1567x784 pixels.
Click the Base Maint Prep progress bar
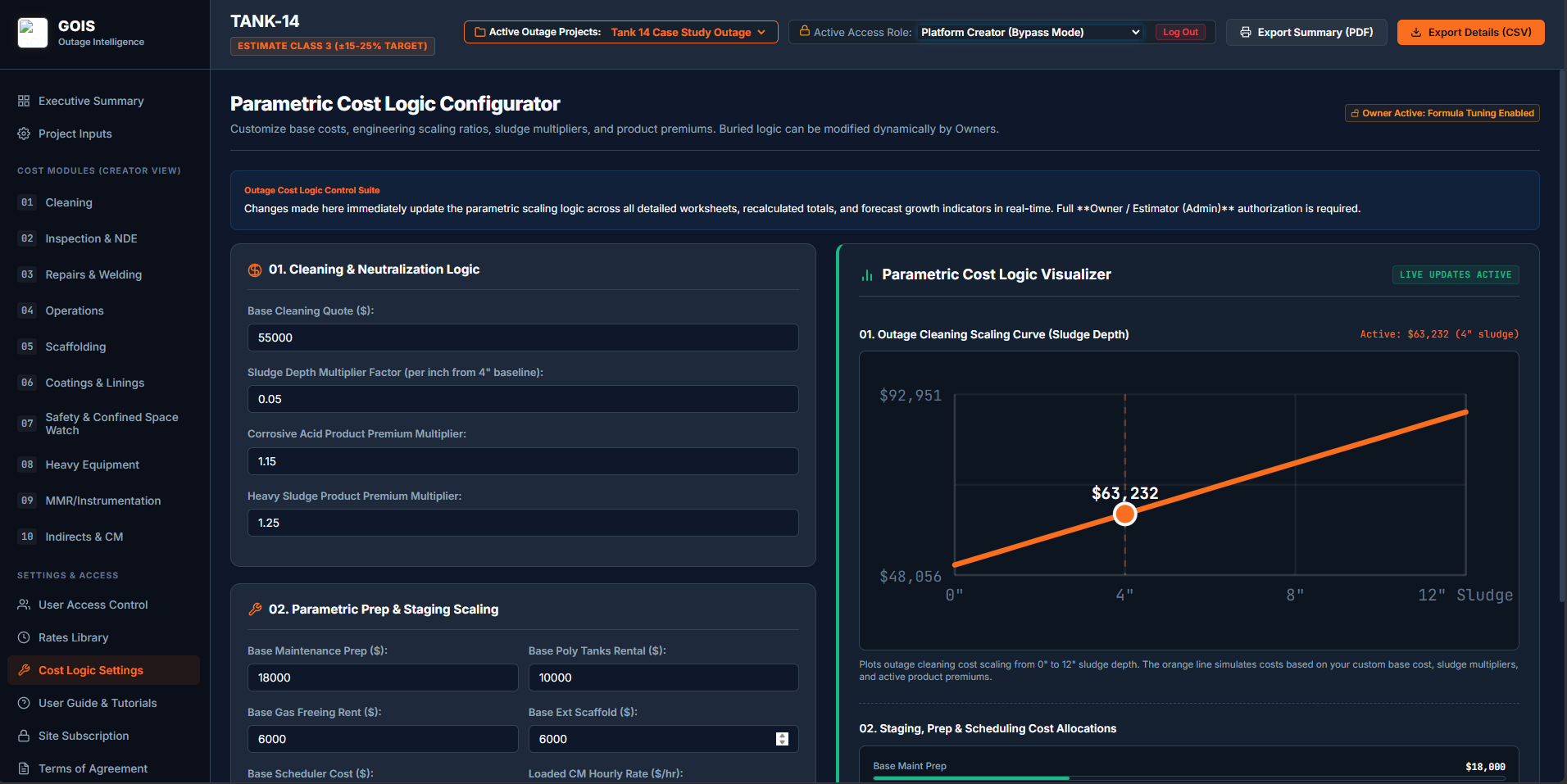coord(1189,777)
